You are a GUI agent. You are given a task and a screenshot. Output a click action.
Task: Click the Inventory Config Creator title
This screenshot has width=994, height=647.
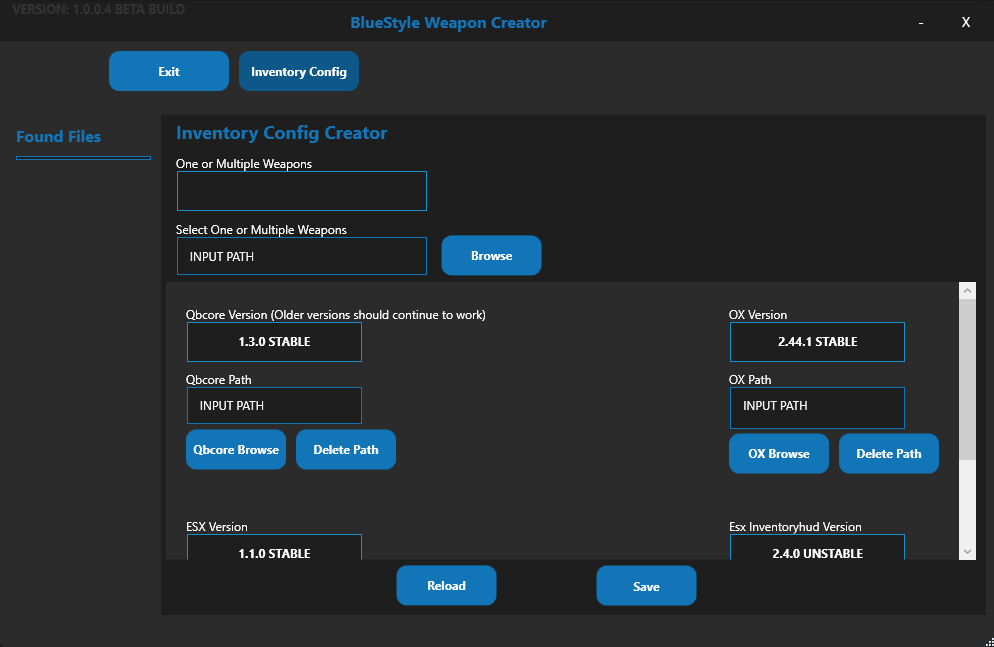pos(281,132)
